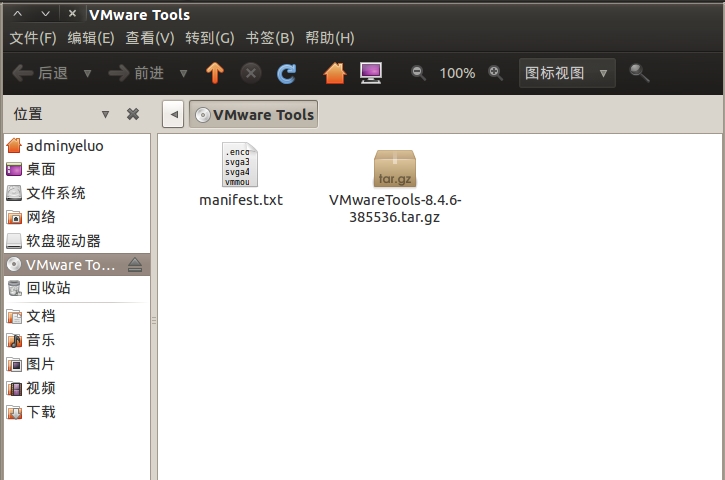Viewport: 725px width, 480px height.
Task: Open 文档 bookmark in sidebar
Action: 77,316
